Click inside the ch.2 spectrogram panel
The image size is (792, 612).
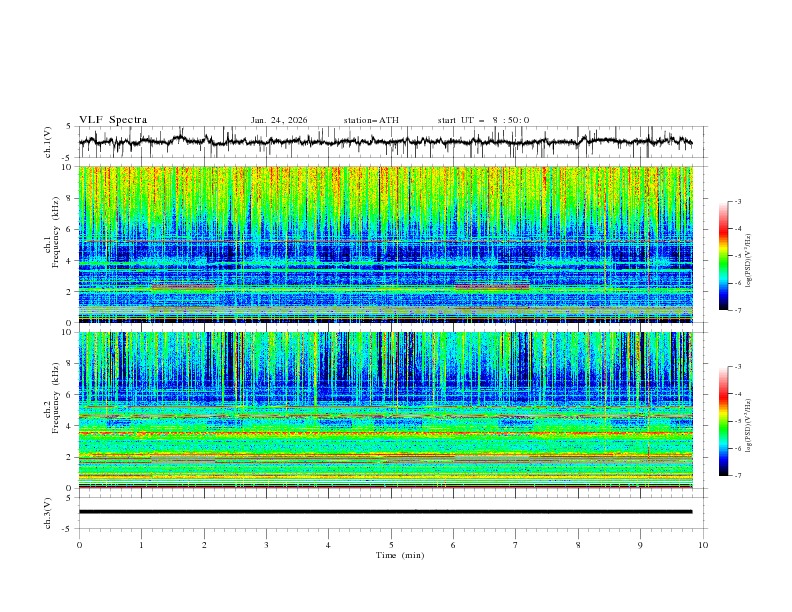click(385, 410)
